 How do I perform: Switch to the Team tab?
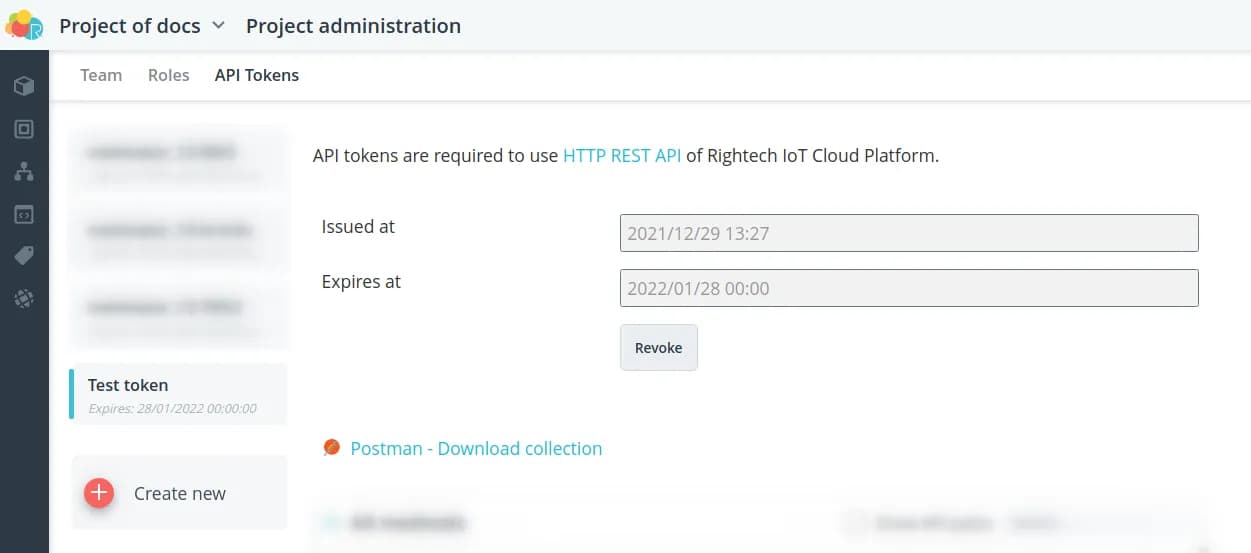pos(101,75)
